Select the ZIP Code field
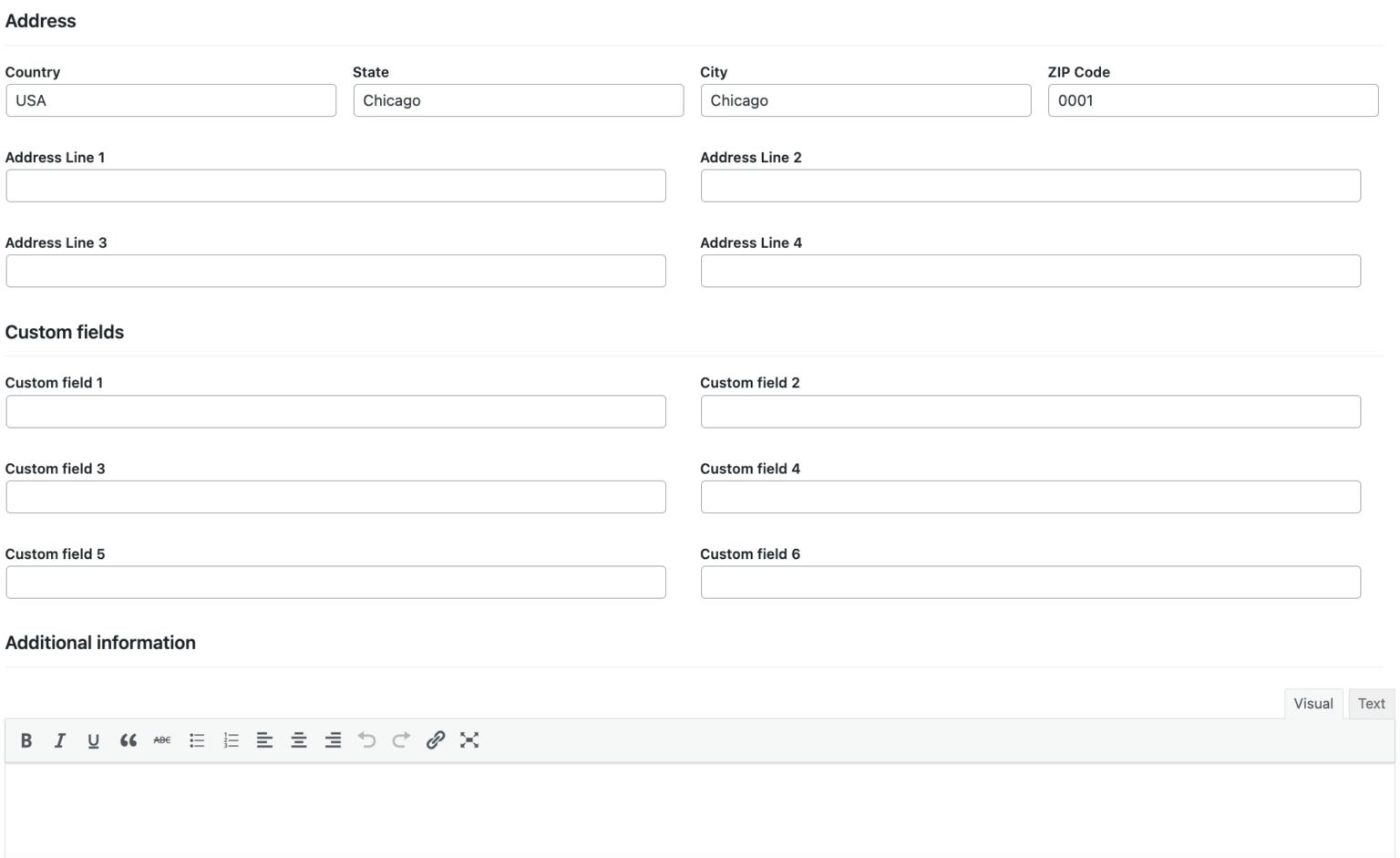The width and height of the screenshot is (1400, 858). point(1212,100)
